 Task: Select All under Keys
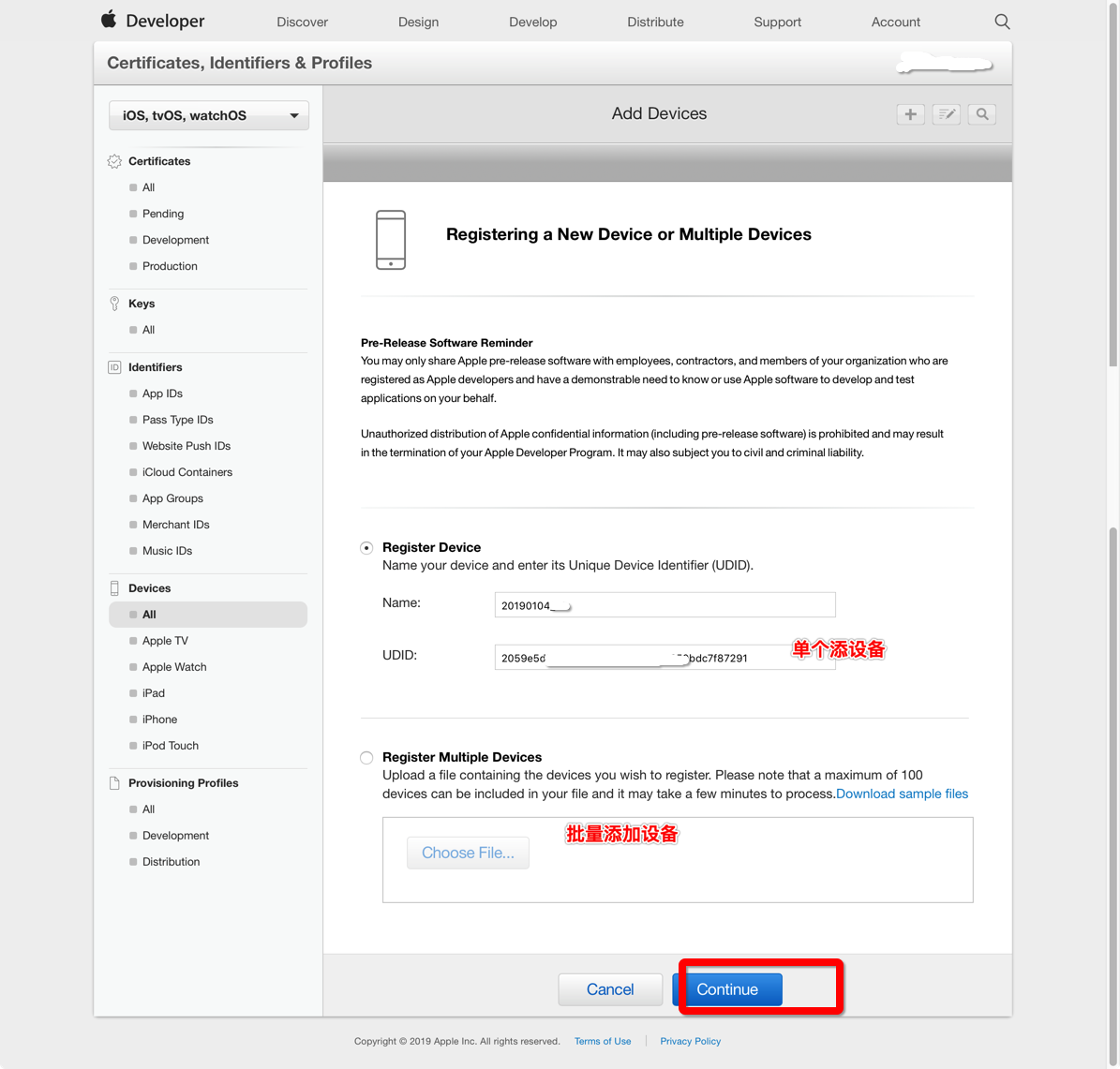click(149, 330)
